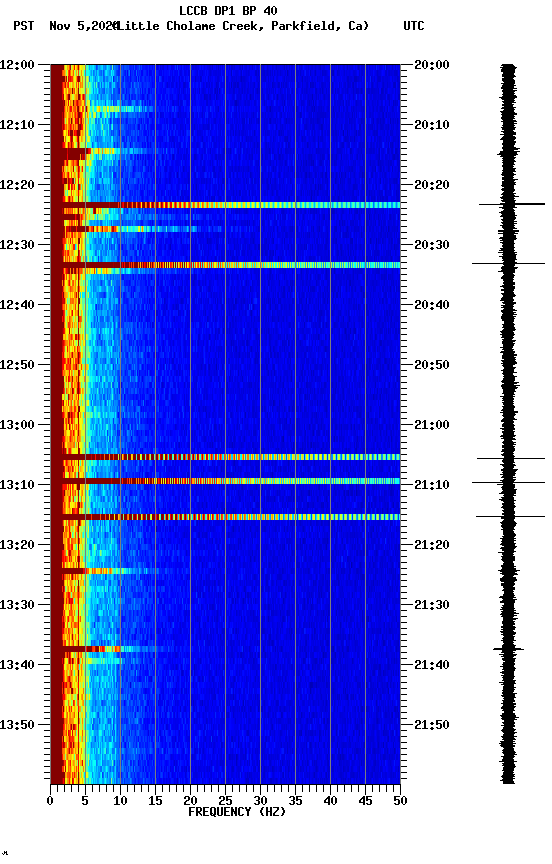Click the '12:50' PST time label
The image size is (552, 864).
pyautogui.click(x=17, y=365)
